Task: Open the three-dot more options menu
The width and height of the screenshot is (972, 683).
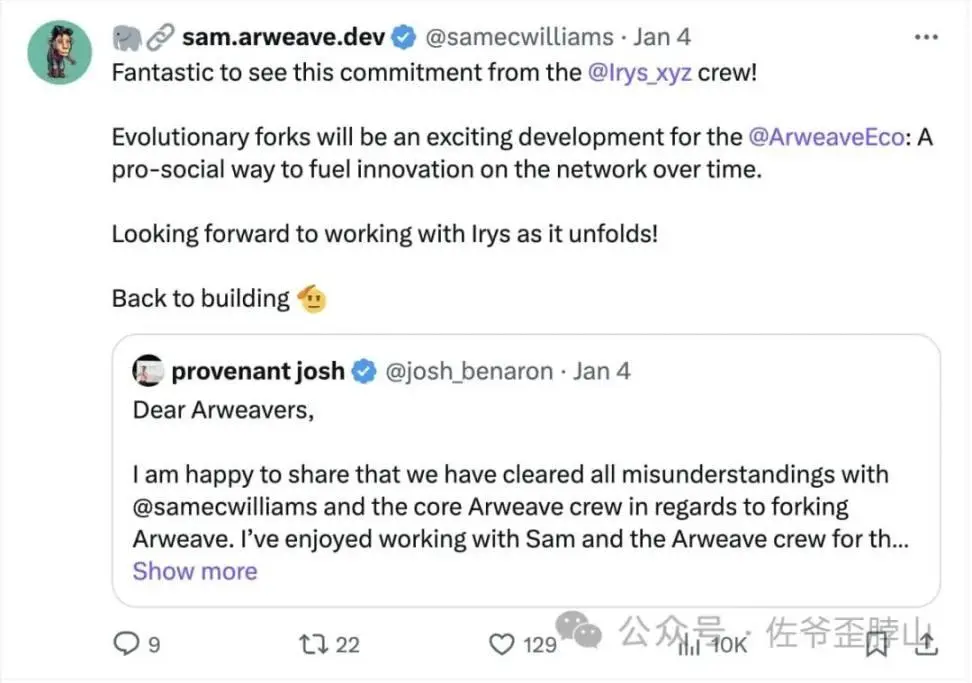Action: coord(926,38)
